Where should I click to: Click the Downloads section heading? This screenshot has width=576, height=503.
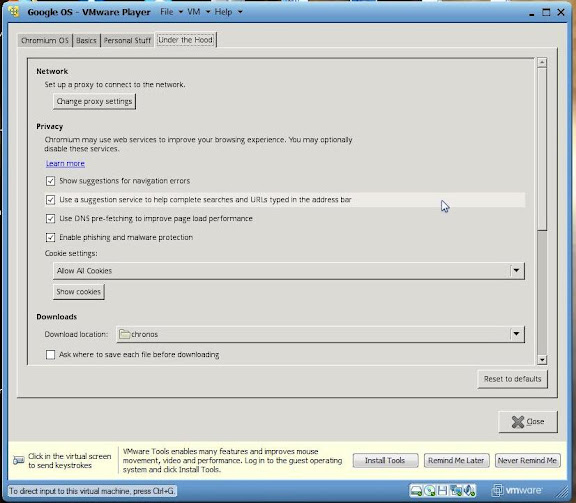57,317
